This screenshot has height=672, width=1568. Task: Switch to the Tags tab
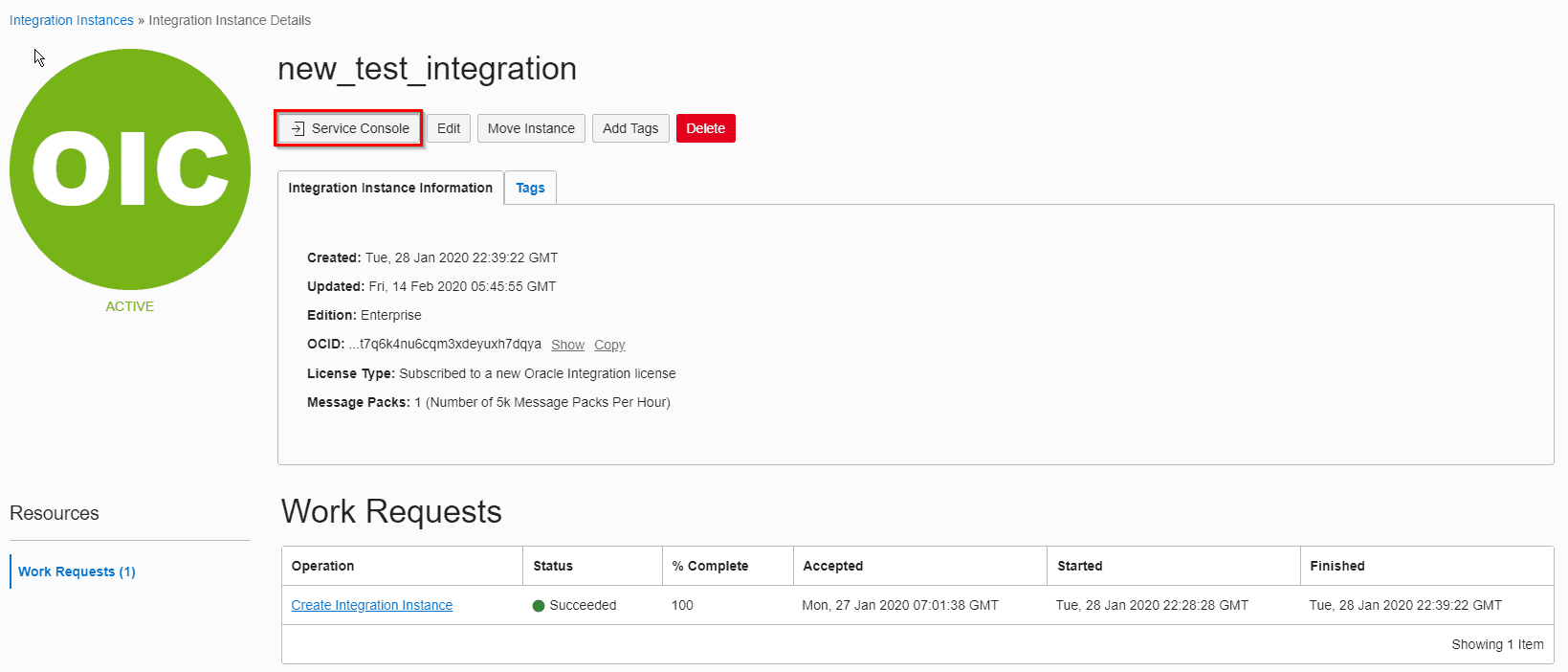[530, 188]
